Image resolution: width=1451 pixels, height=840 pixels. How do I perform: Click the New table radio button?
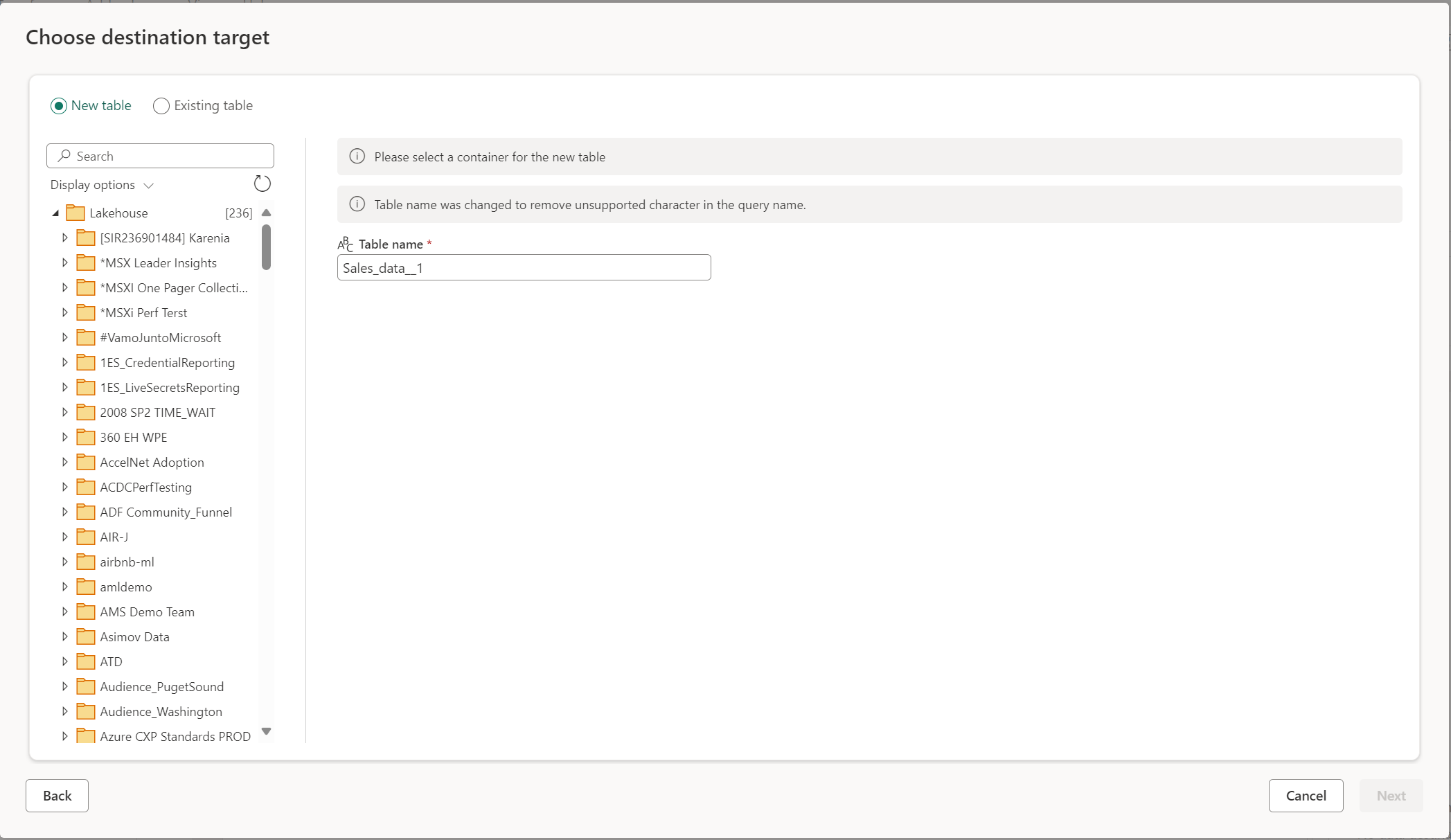coord(59,105)
